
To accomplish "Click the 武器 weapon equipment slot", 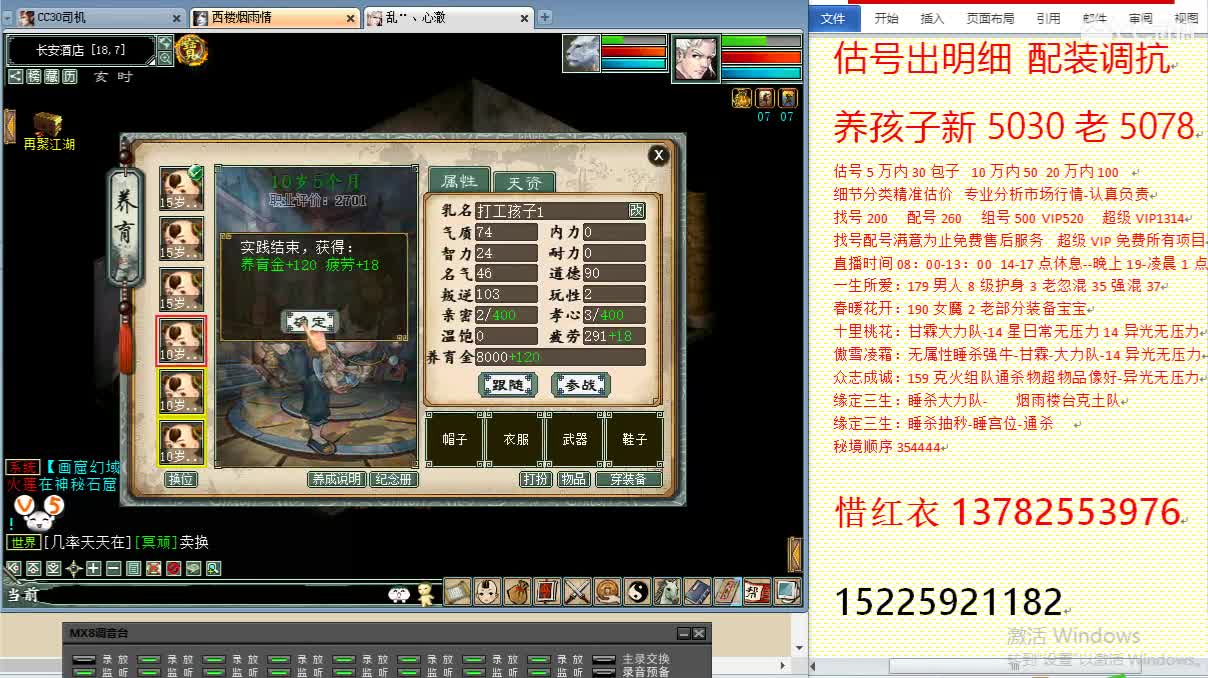I will point(575,439).
